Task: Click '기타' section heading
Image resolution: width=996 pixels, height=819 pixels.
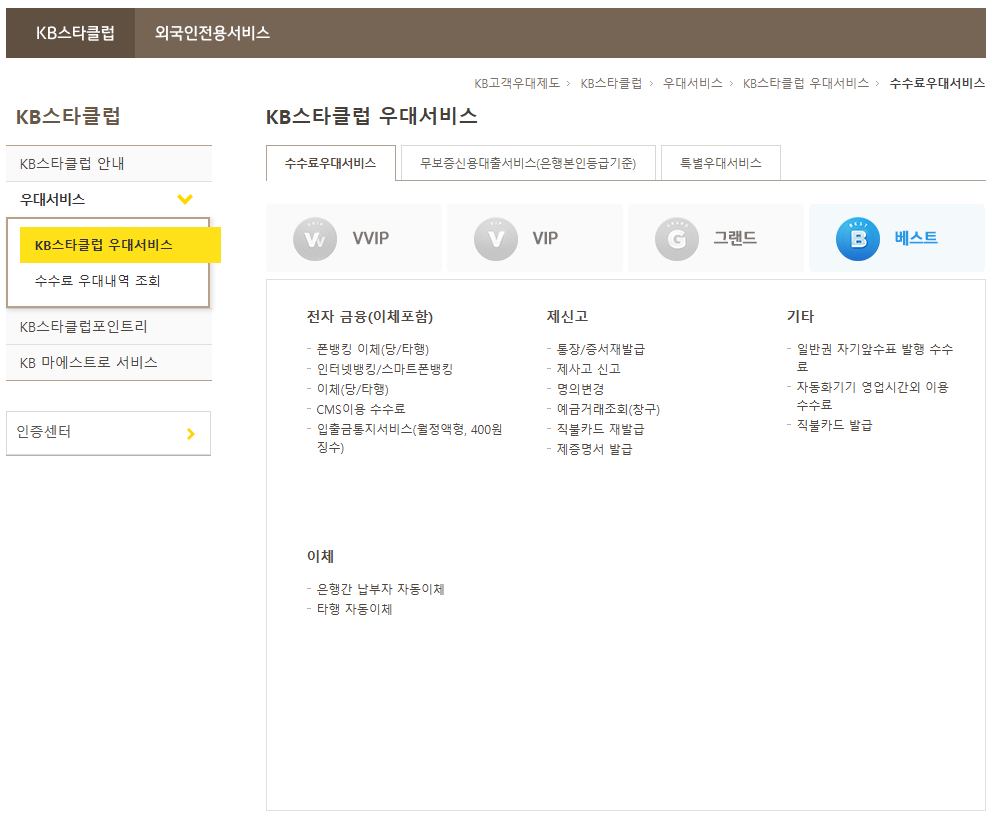Action: coord(800,316)
